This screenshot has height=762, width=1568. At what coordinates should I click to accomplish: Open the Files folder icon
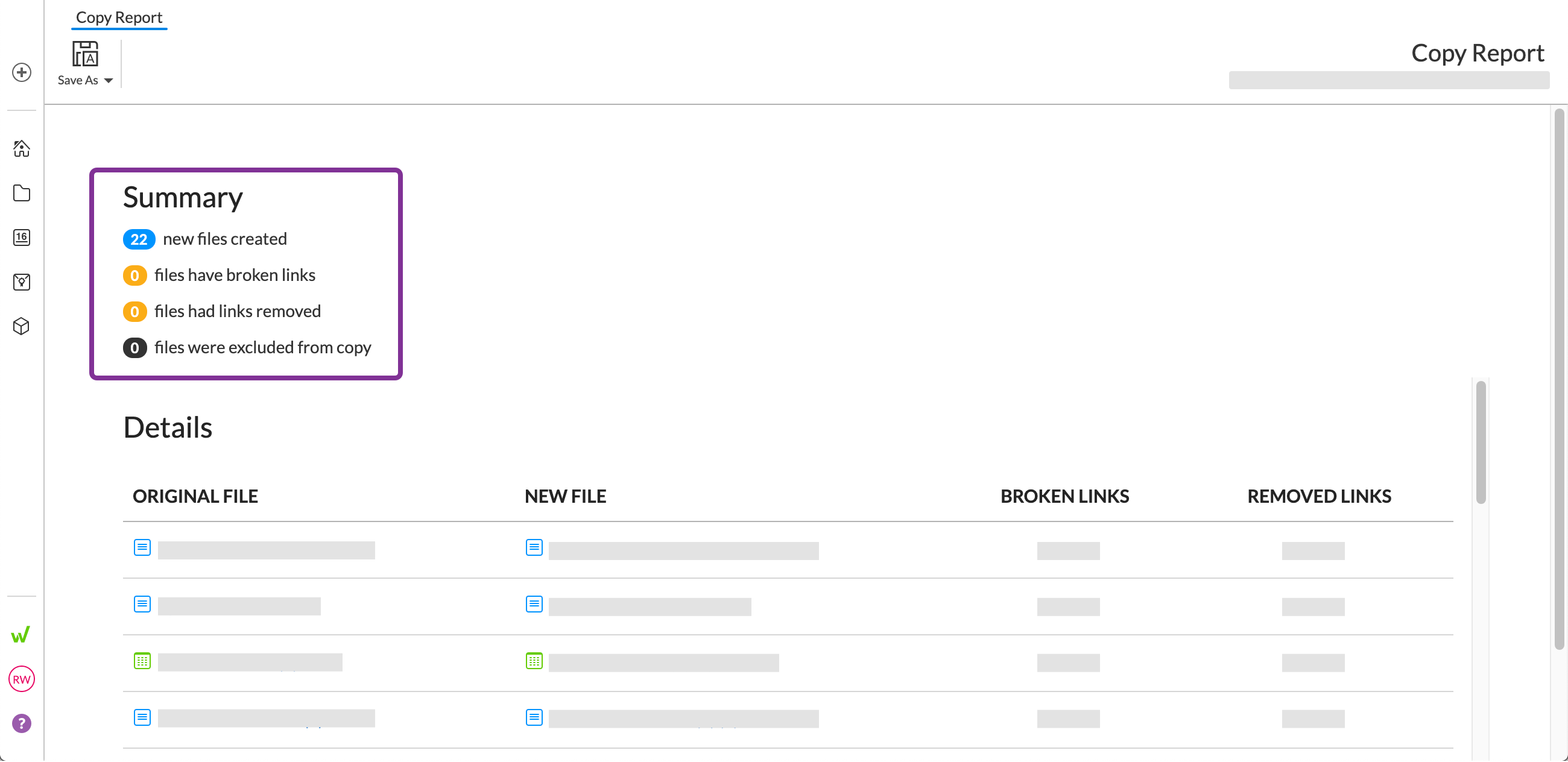click(22, 193)
